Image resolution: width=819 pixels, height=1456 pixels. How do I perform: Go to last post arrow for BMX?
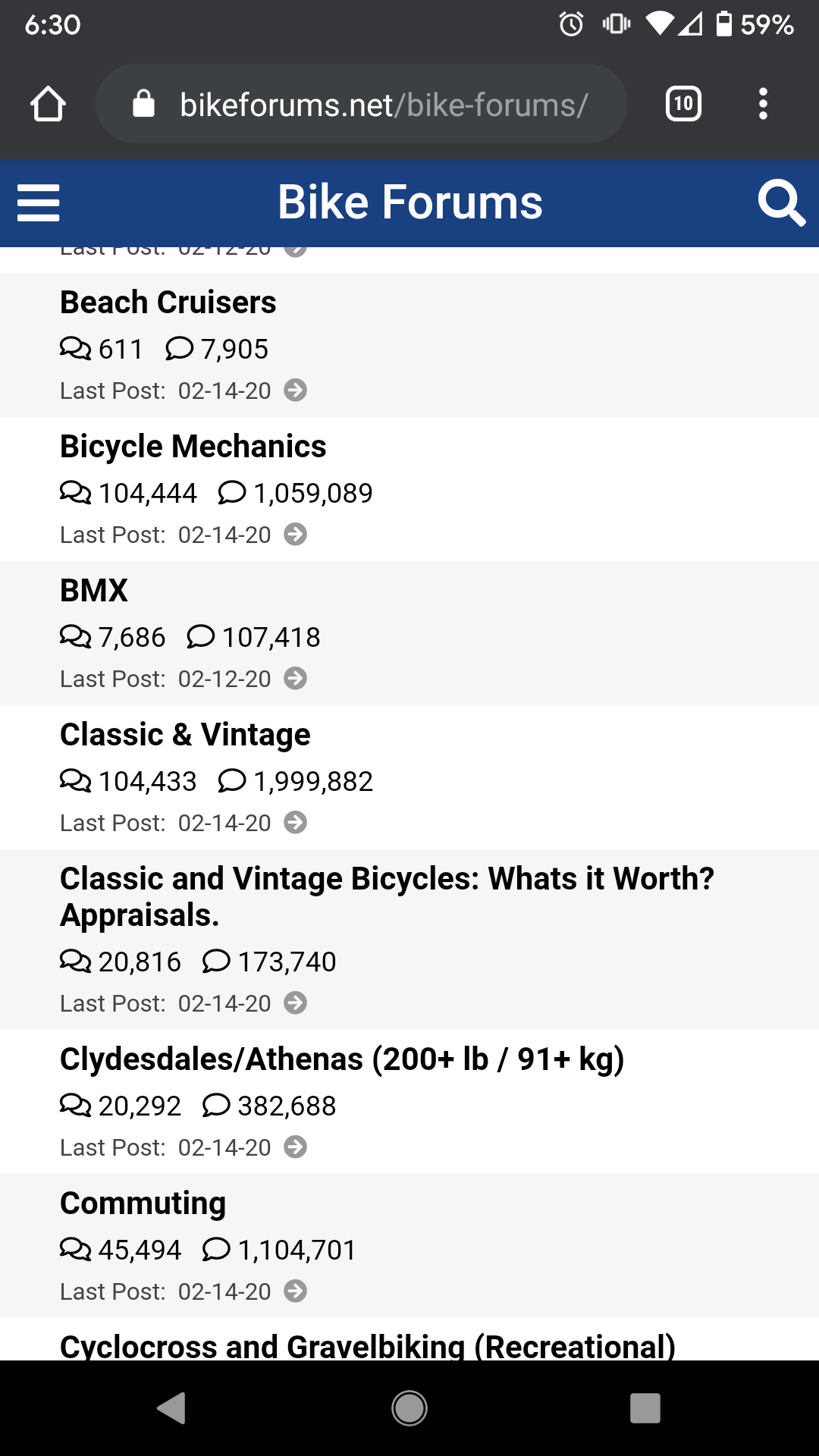point(296,679)
